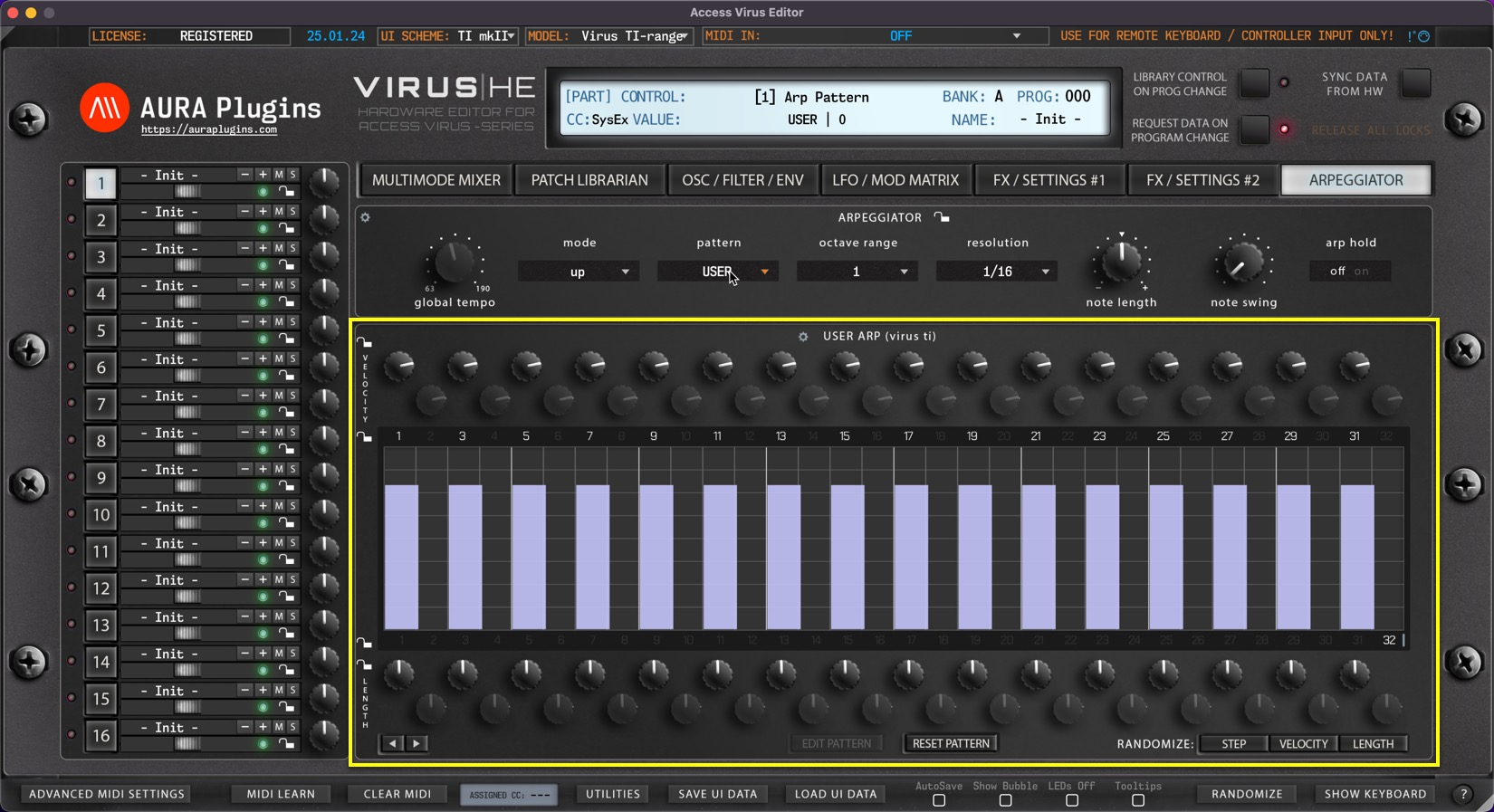Click the velocity row lock icon

(x=364, y=342)
